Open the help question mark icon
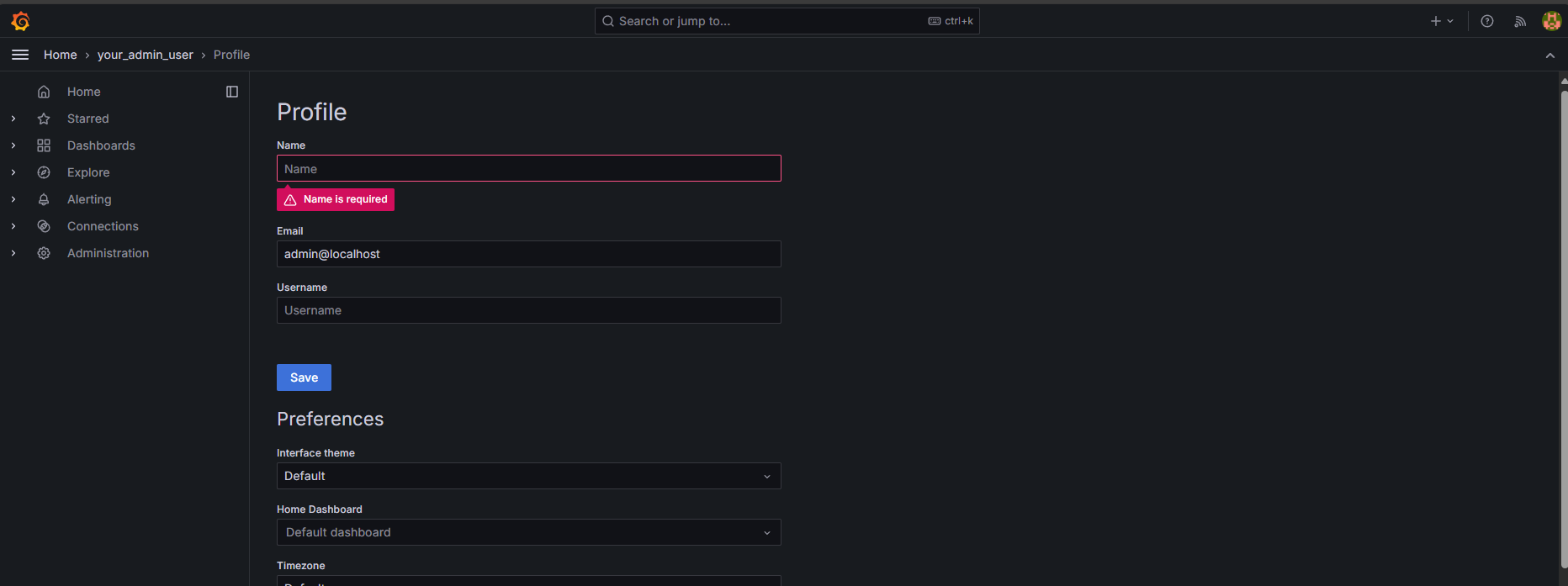 point(1487,21)
